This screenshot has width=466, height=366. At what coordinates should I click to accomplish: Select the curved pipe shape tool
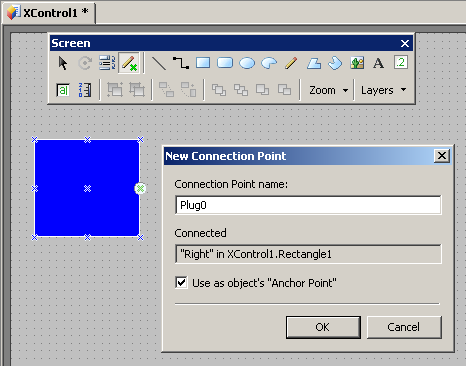point(335,63)
